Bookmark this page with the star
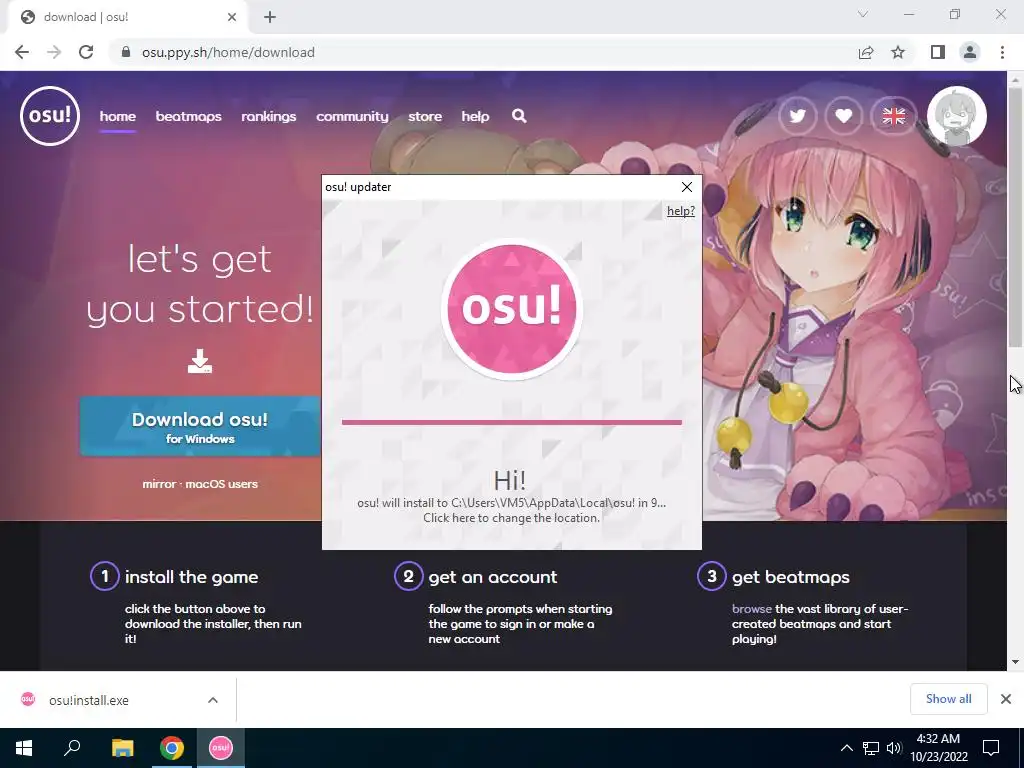1024x768 pixels. click(898, 52)
